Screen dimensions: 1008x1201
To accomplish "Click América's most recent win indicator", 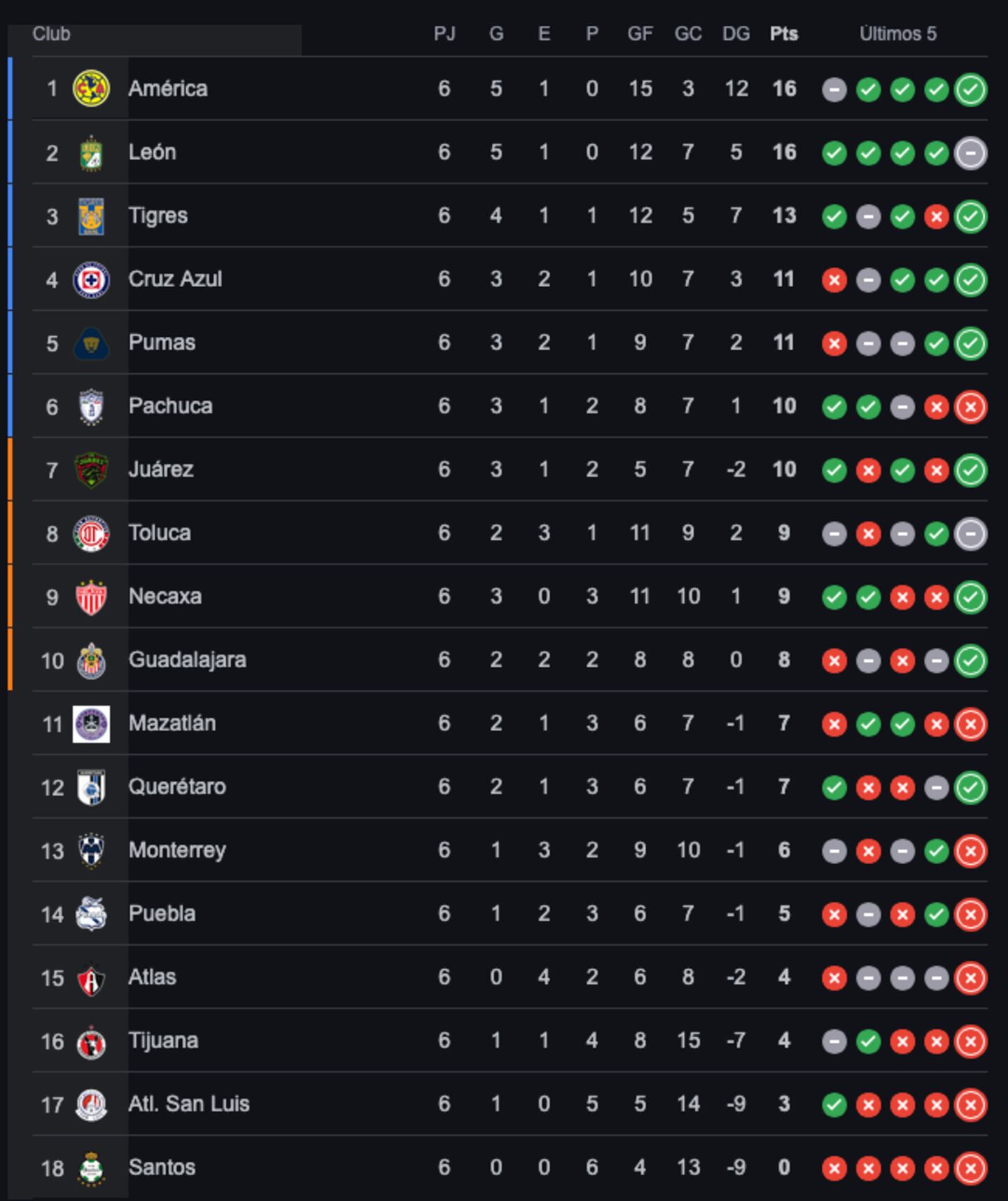I will click(x=971, y=88).
